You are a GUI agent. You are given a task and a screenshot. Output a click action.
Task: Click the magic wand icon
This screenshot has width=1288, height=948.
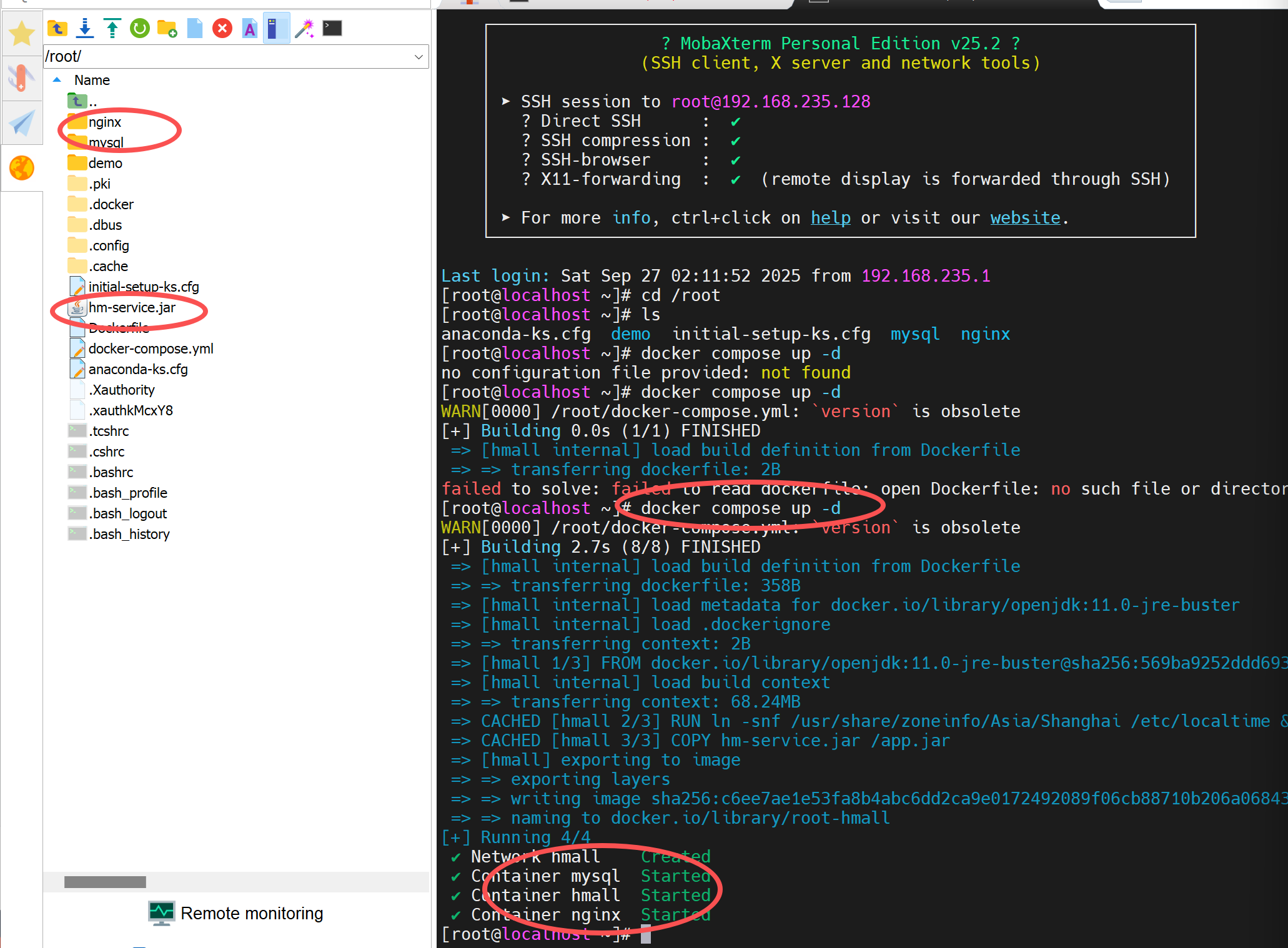coord(304,28)
